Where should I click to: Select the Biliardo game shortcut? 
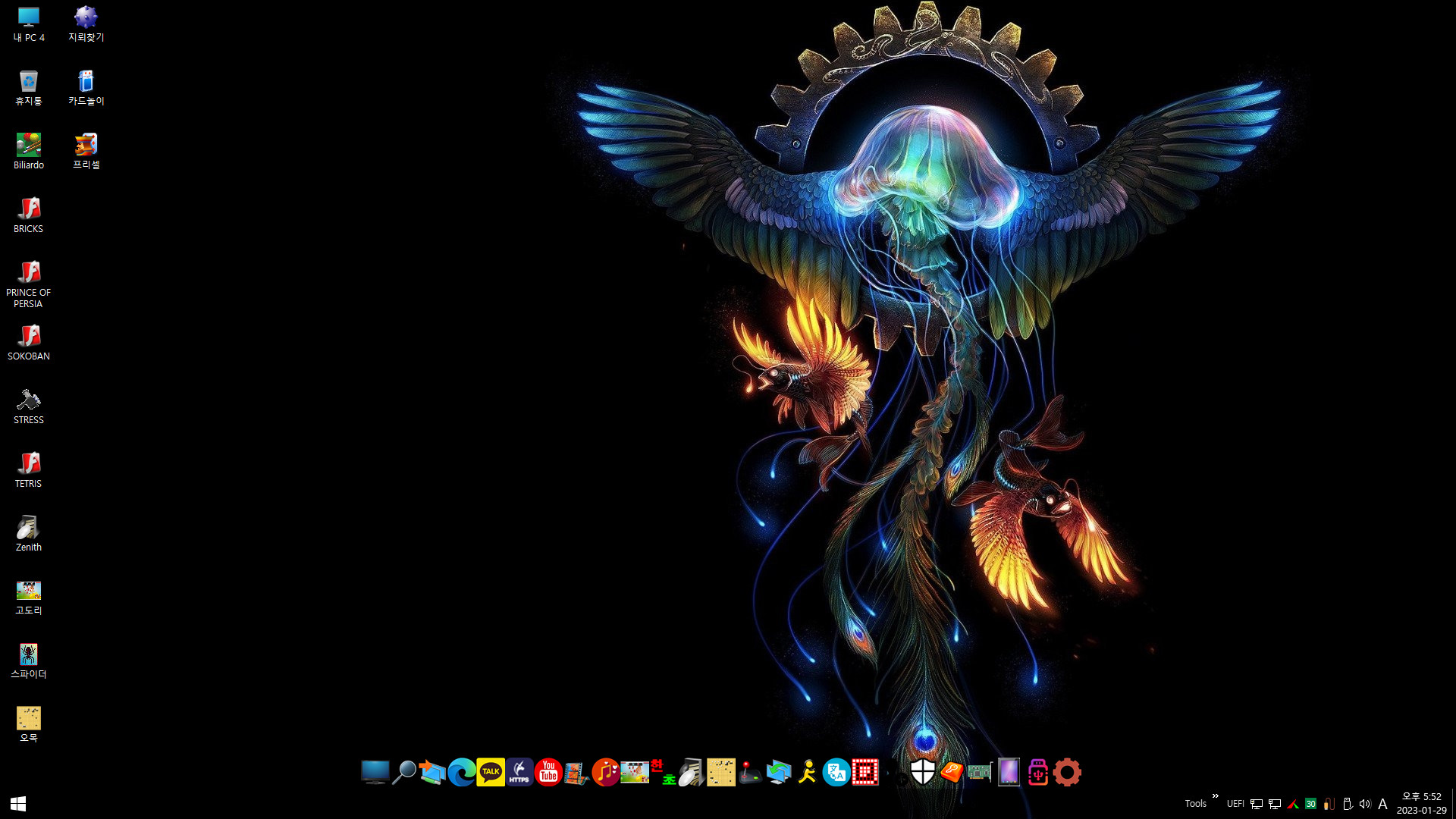[x=29, y=151]
